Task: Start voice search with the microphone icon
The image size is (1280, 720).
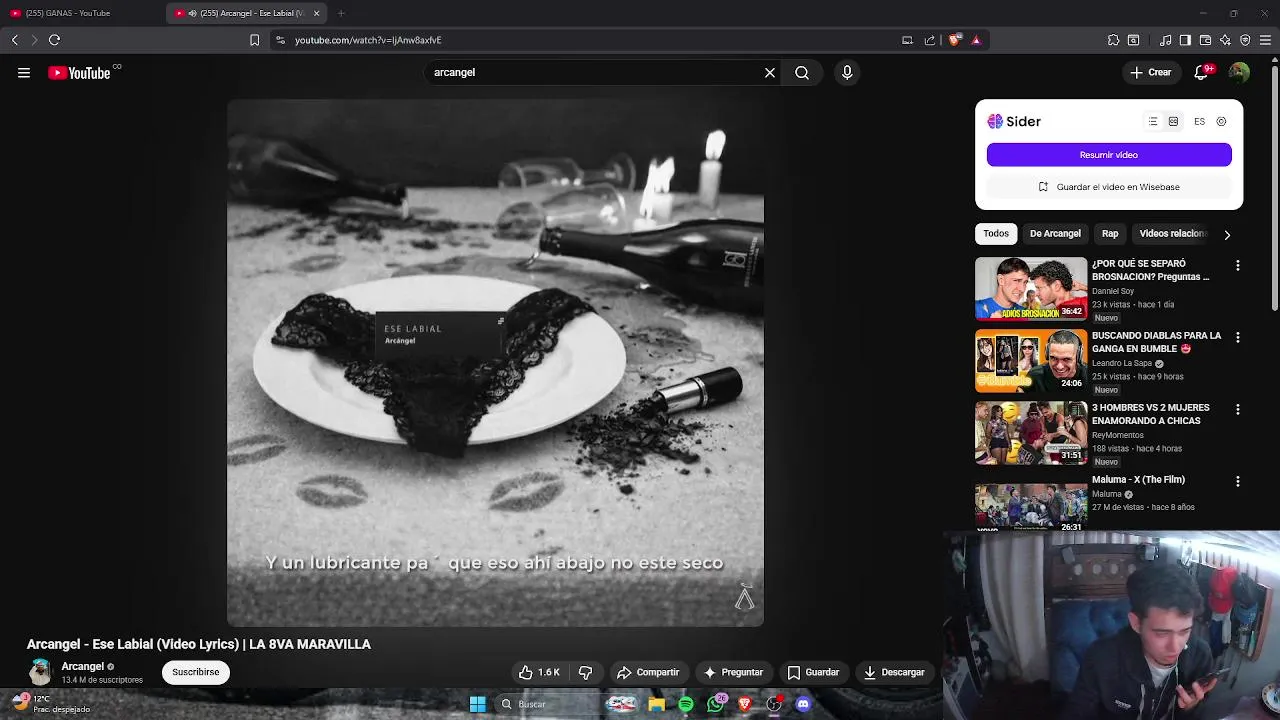Action: pyautogui.click(x=847, y=73)
